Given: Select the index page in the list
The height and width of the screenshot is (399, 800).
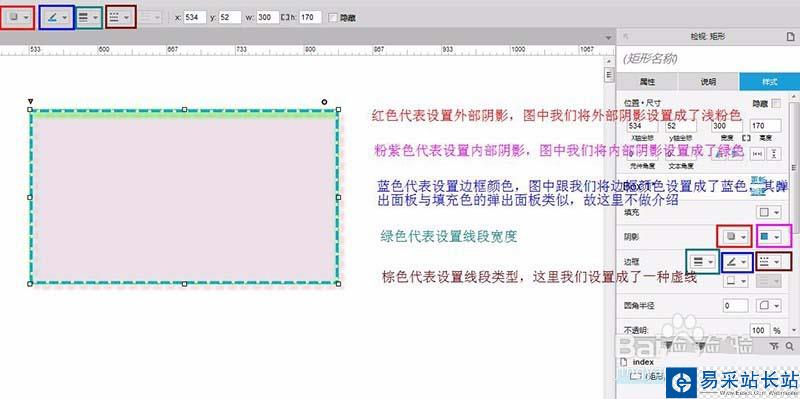Looking at the screenshot, I should tap(644, 362).
